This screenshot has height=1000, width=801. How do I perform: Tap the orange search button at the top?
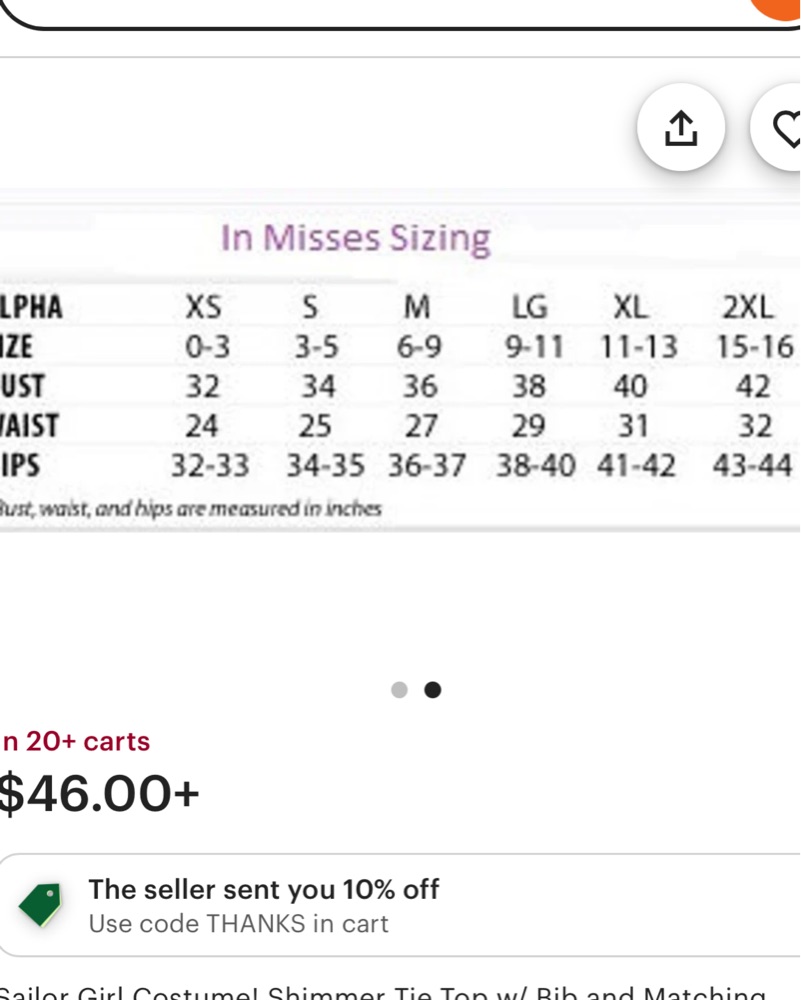(779, 8)
